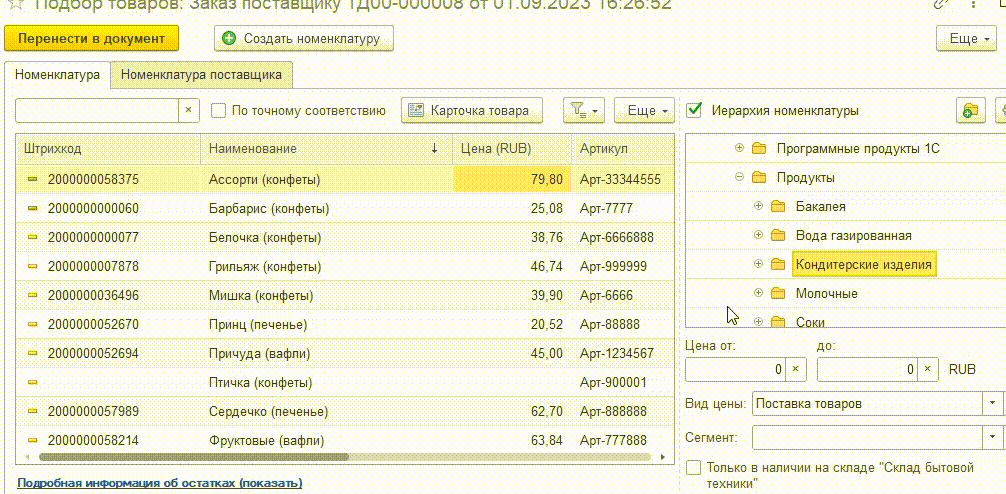Screen dimensions: 1006x494
Task: Click the horizontal scrollbar thumb of the table
Action: [x=194, y=457]
